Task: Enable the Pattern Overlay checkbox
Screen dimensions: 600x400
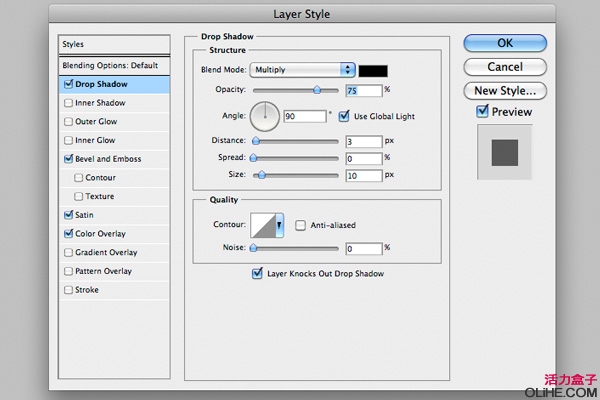Action: click(68, 271)
